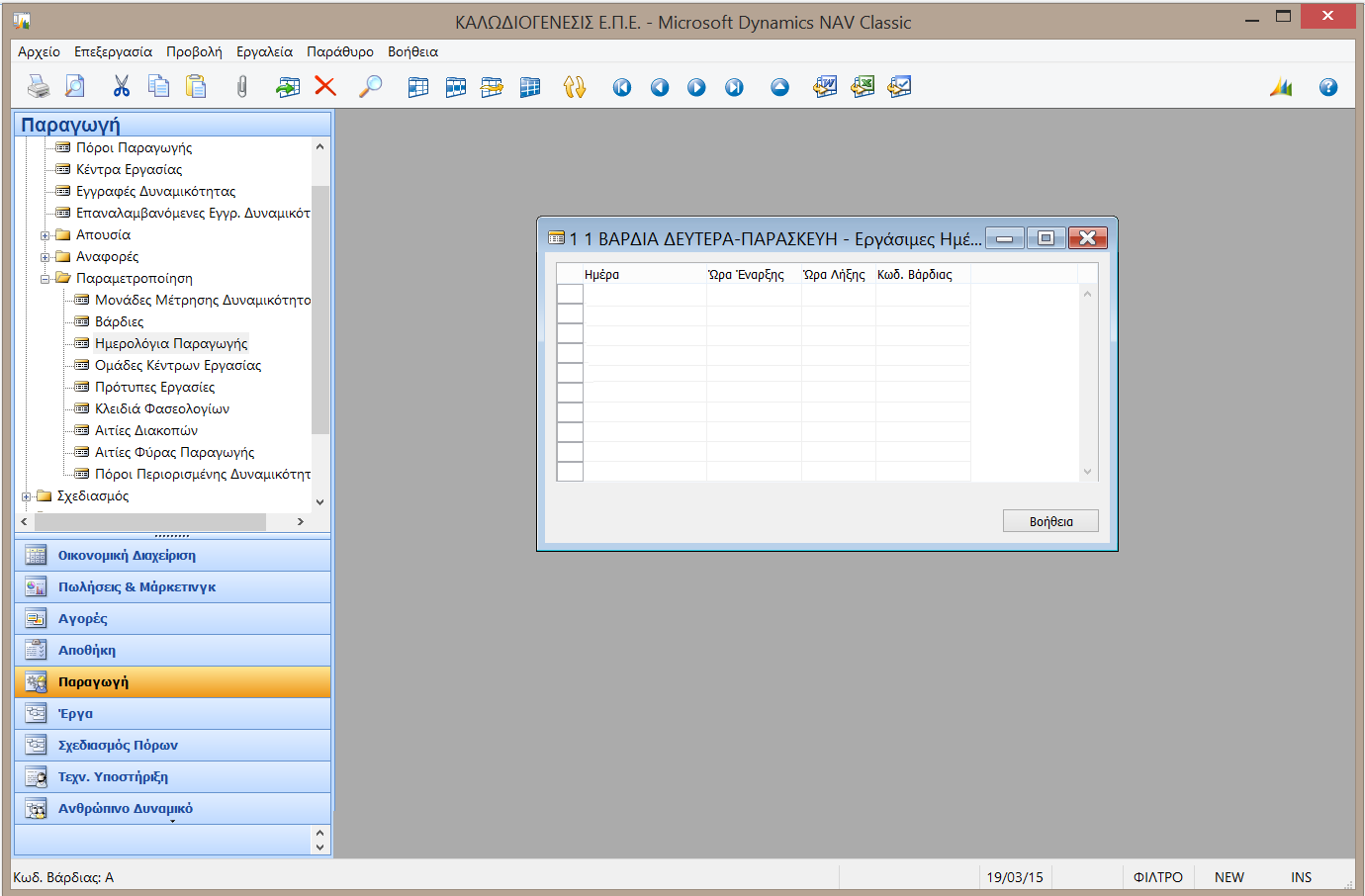Click the Paste clipboard icon
This screenshot has height=896, width=1365.
(196, 87)
